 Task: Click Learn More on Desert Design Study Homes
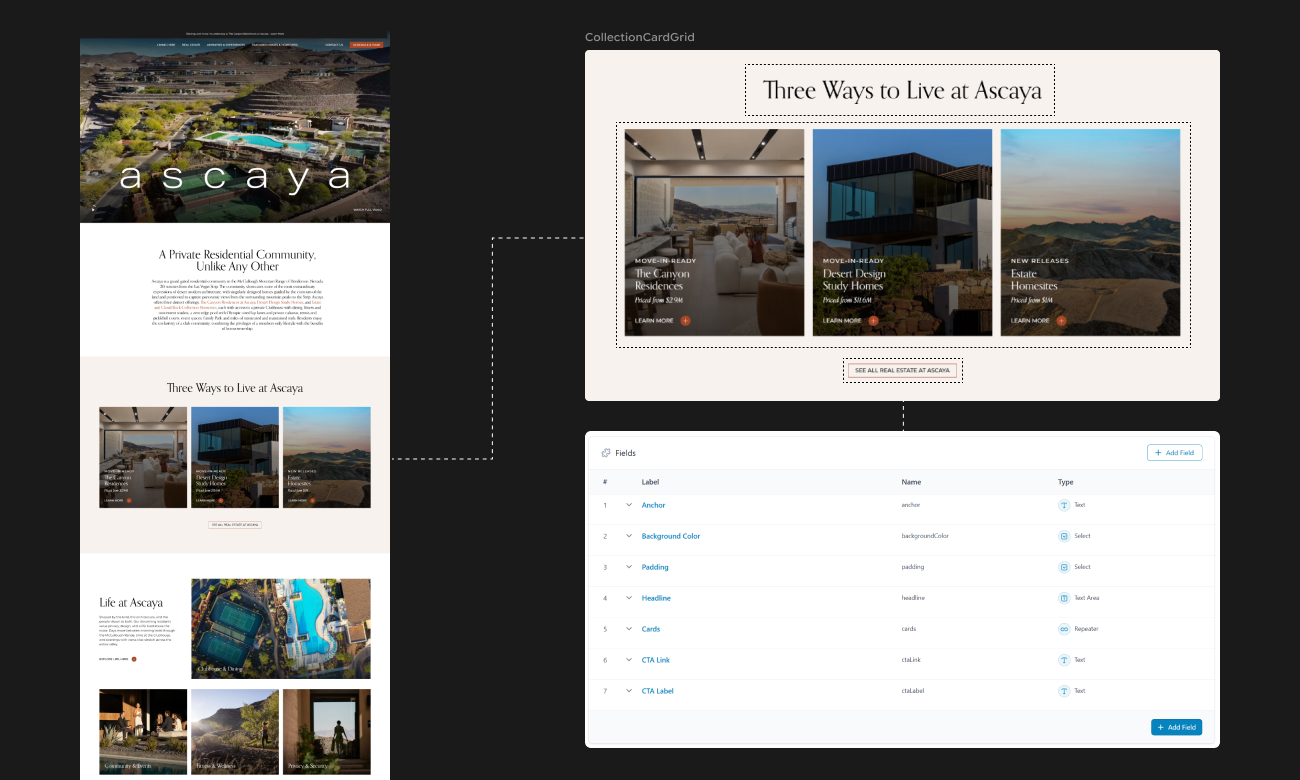[x=842, y=321]
